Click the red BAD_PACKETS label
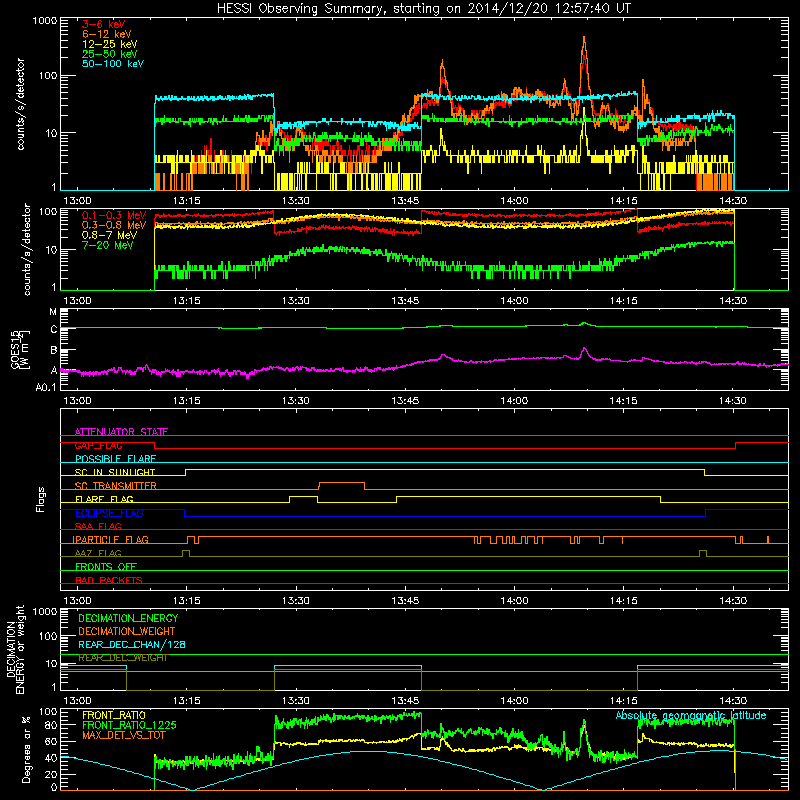The width and height of the screenshot is (800, 800). (109, 580)
